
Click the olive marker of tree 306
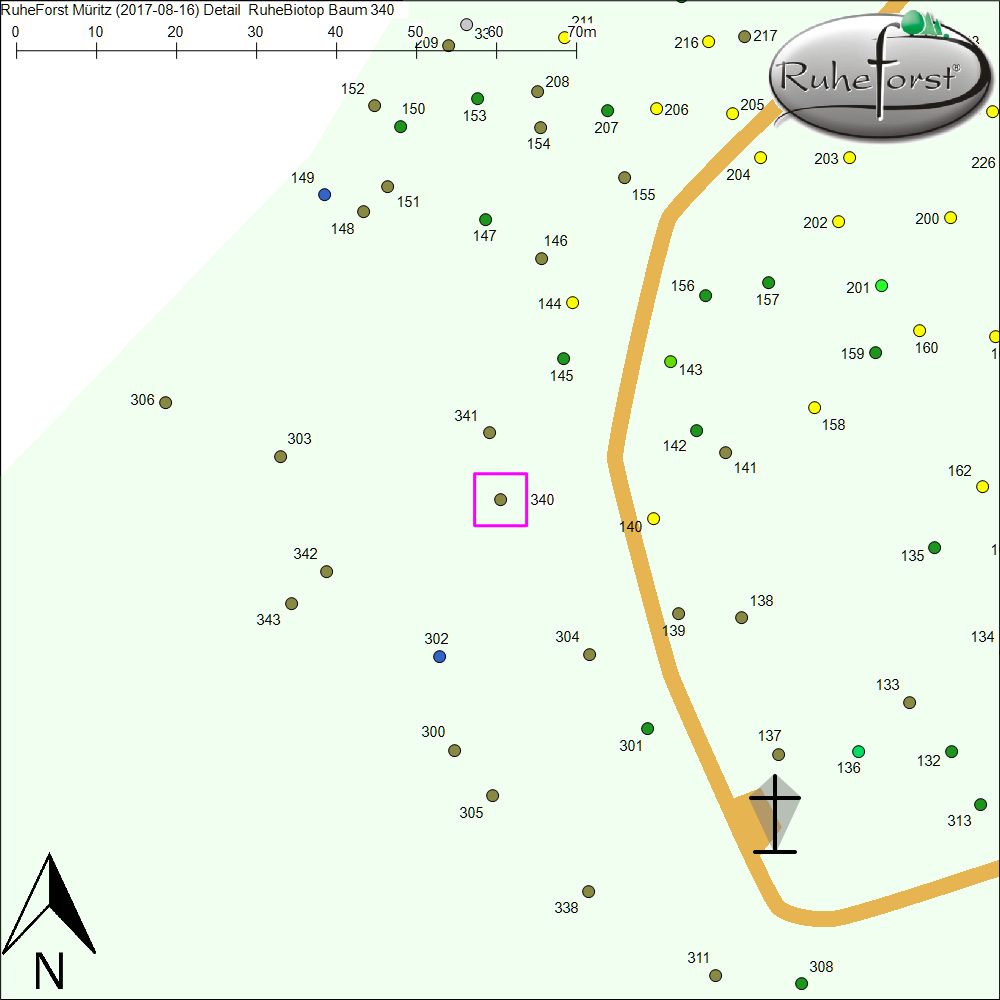point(166,403)
